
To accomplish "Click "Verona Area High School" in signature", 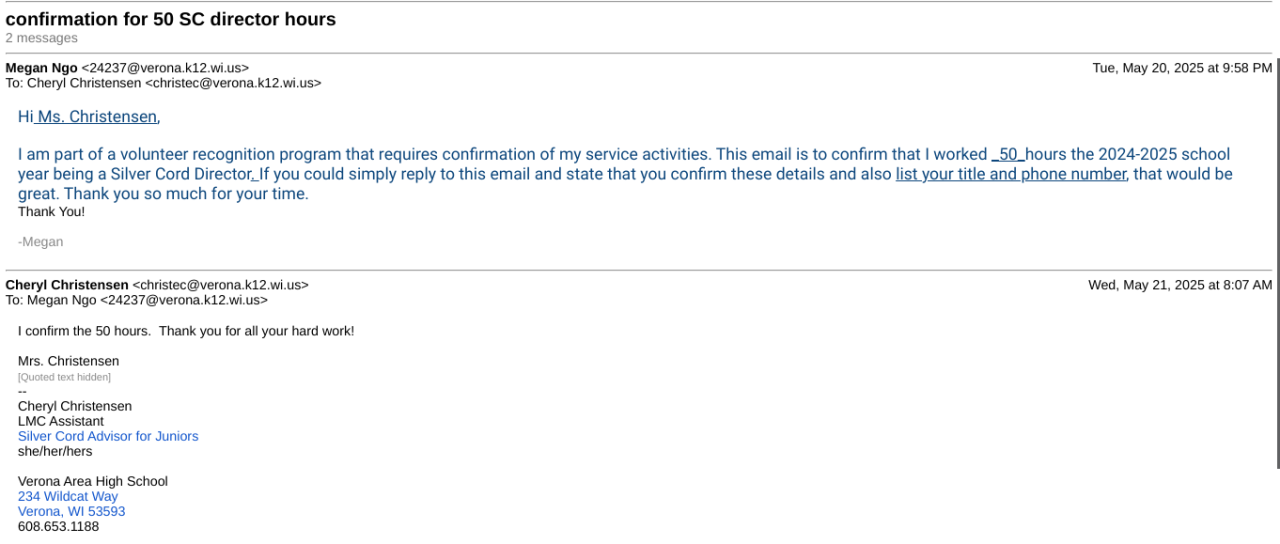I will click(93, 481).
